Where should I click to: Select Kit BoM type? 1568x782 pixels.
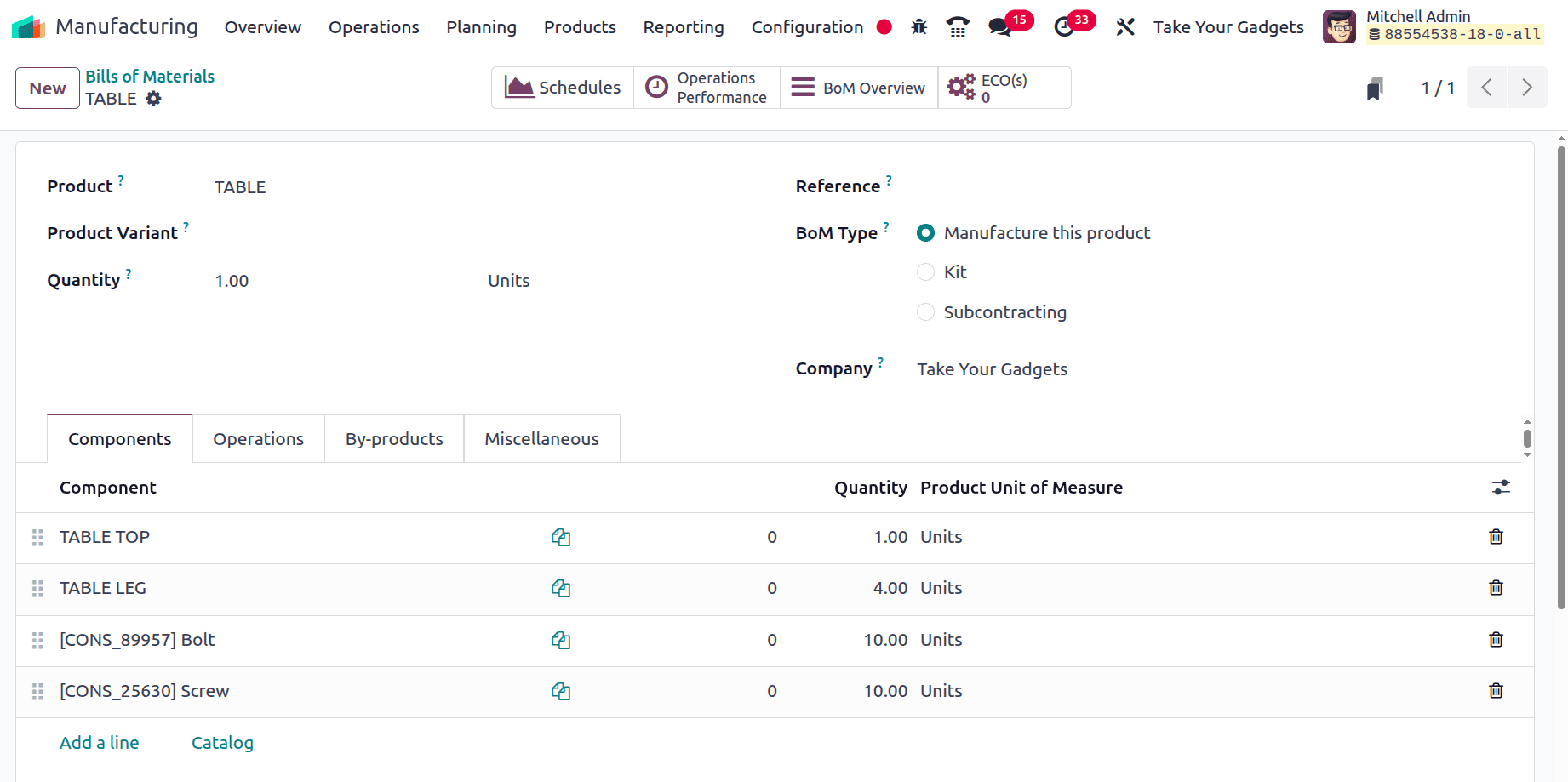click(925, 272)
